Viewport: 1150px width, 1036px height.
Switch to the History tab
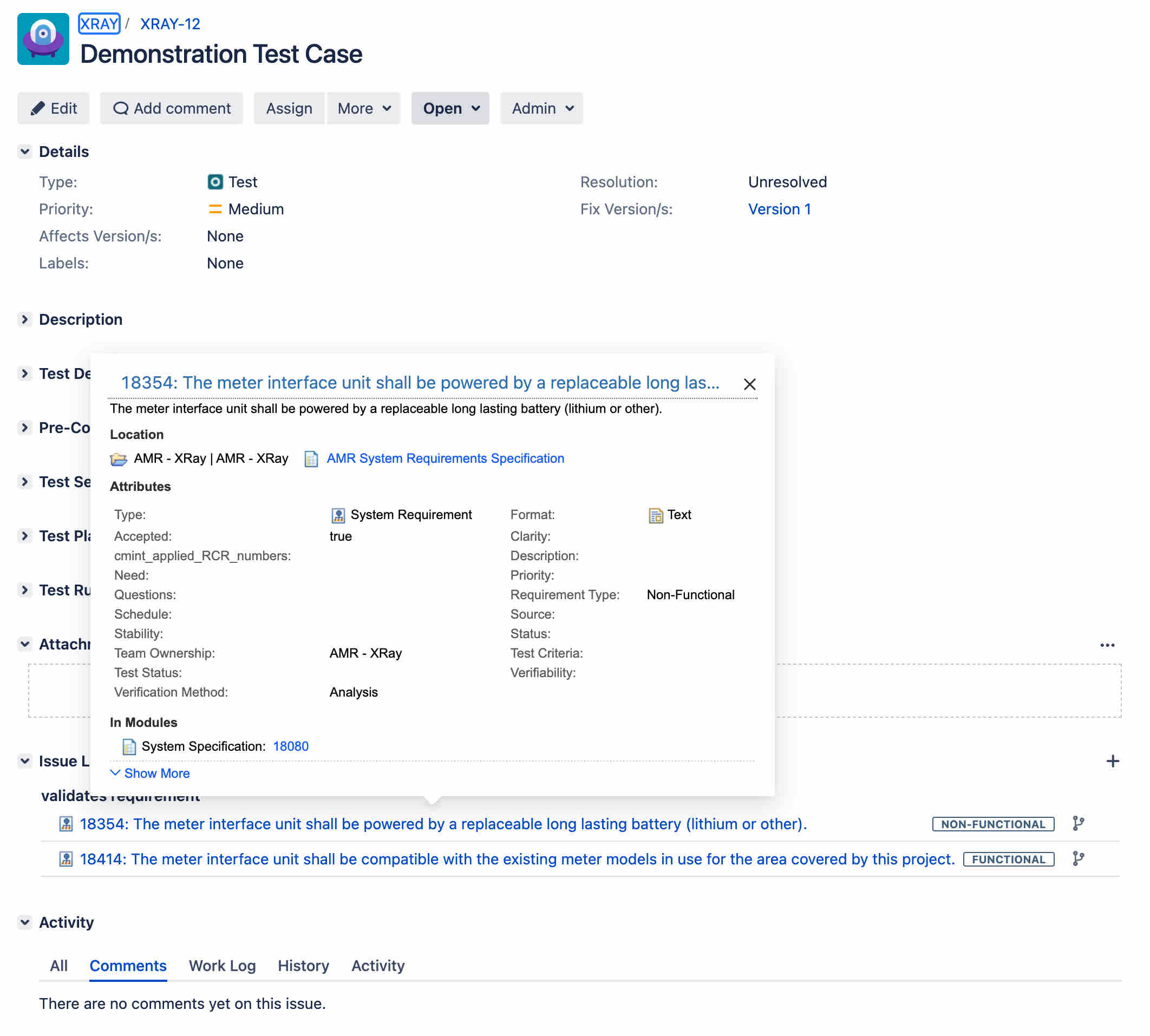(x=303, y=966)
